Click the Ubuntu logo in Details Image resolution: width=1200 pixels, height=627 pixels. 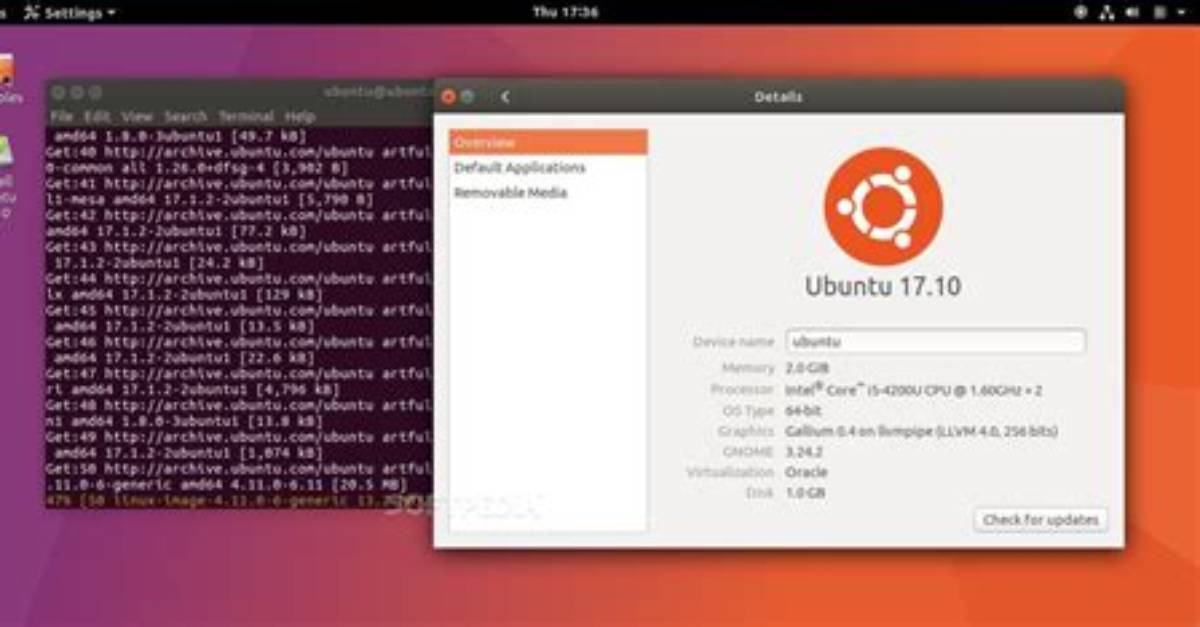coord(883,206)
